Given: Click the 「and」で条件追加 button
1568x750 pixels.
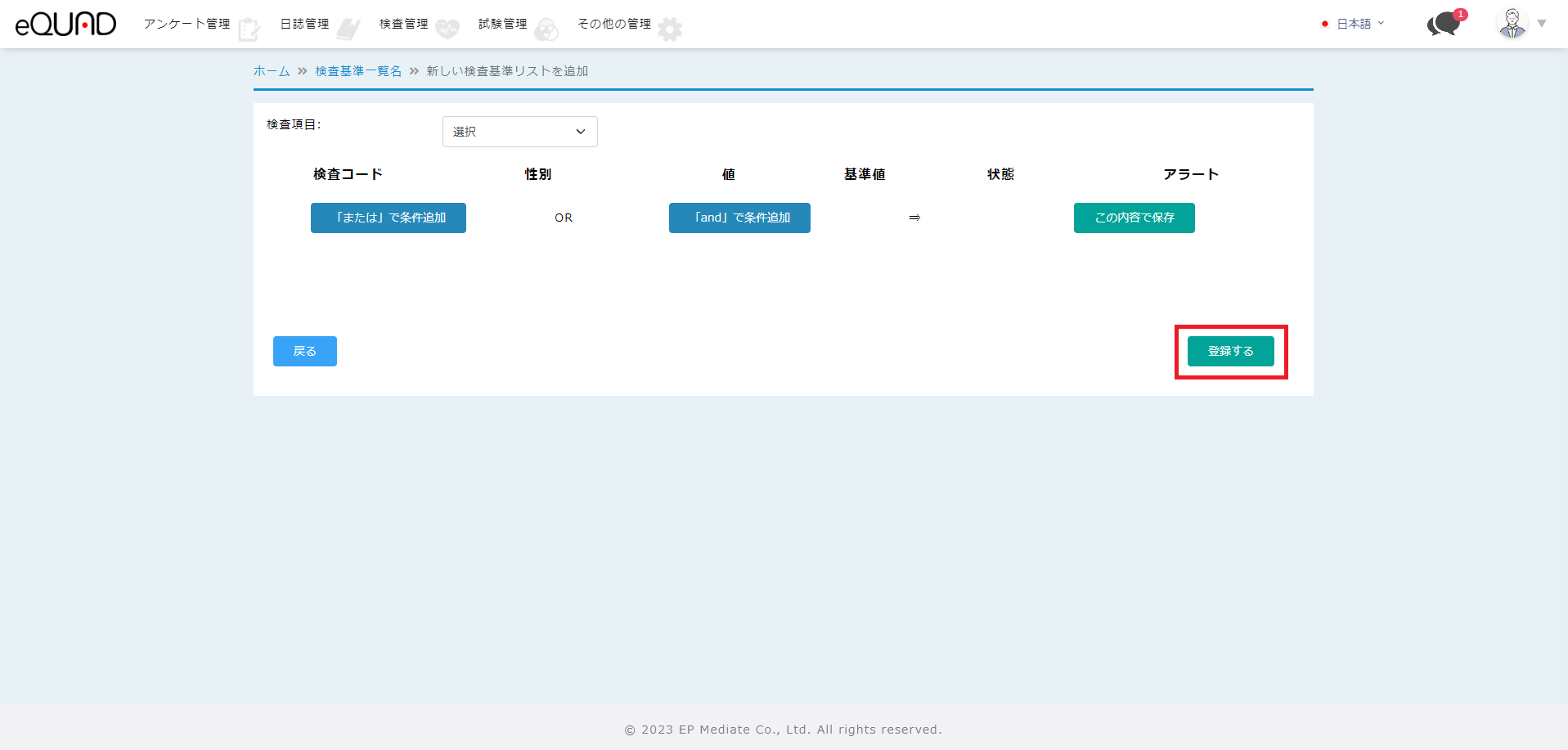Looking at the screenshot, I should [x=739, y=218].
